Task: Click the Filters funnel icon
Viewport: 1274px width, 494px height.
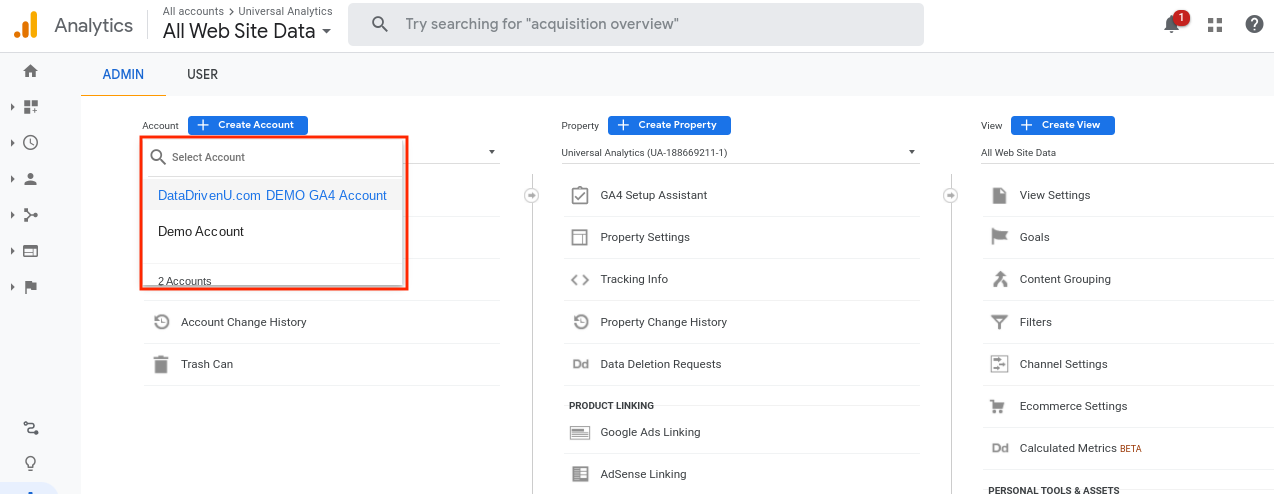Action: tap(999, 322)
